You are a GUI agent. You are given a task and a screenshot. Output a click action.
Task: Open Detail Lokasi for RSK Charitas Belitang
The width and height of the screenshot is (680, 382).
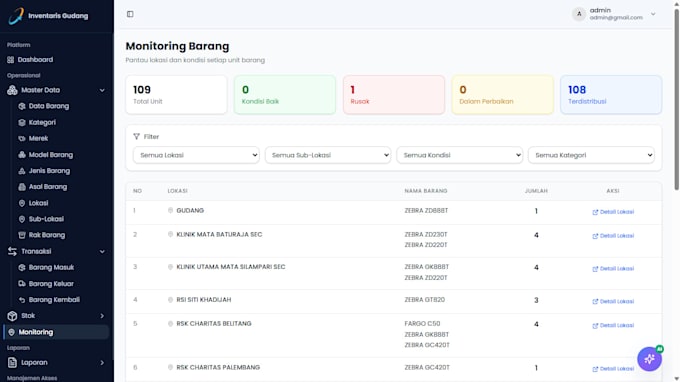tap(613, 326)
